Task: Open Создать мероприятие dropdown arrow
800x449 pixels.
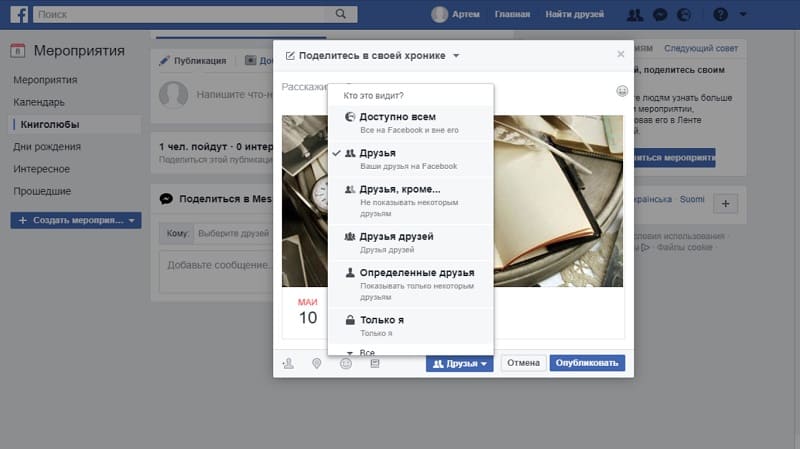Action: (x=132, y=220)
